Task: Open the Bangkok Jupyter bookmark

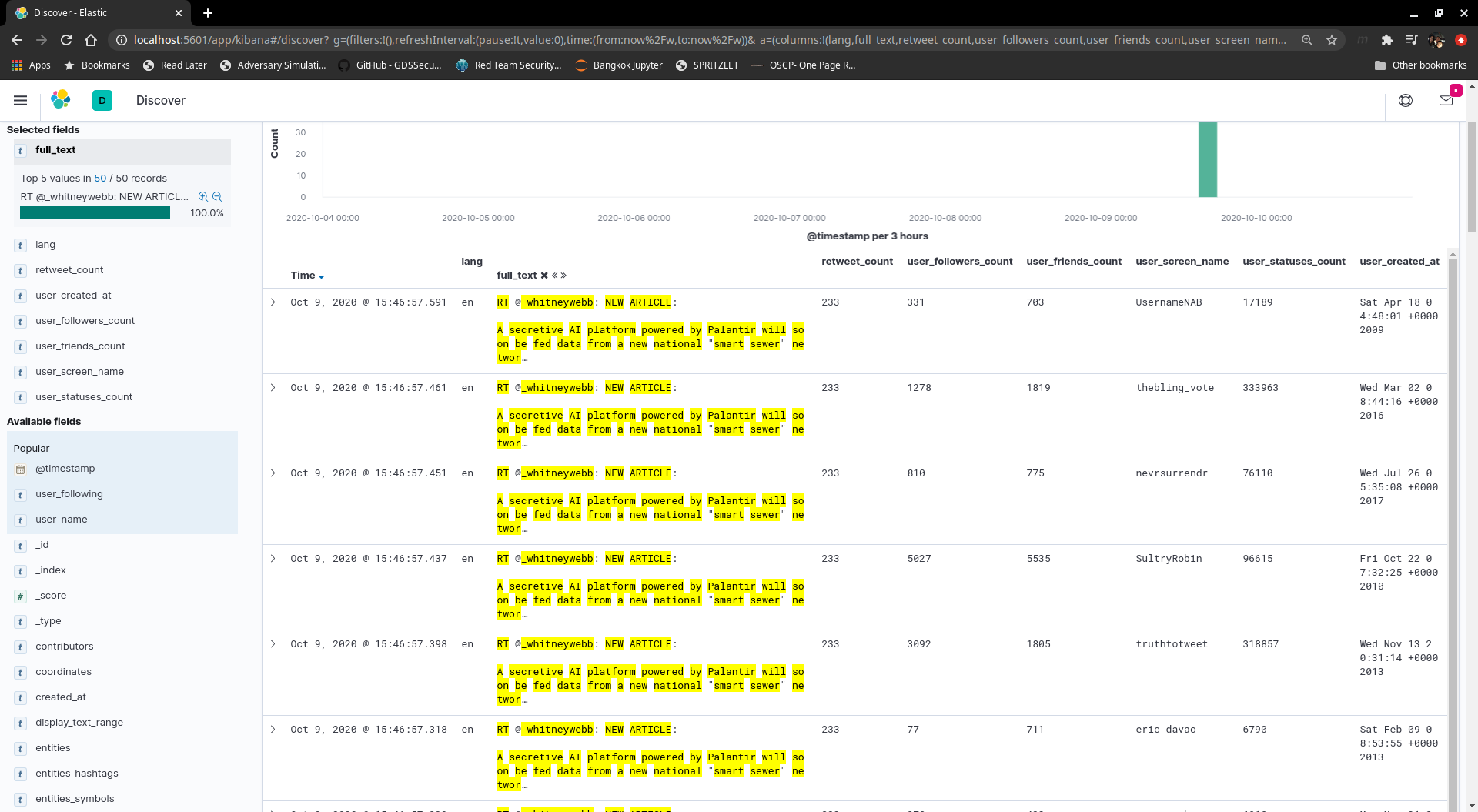Action: pyautogui.click(x=619, y=65)
